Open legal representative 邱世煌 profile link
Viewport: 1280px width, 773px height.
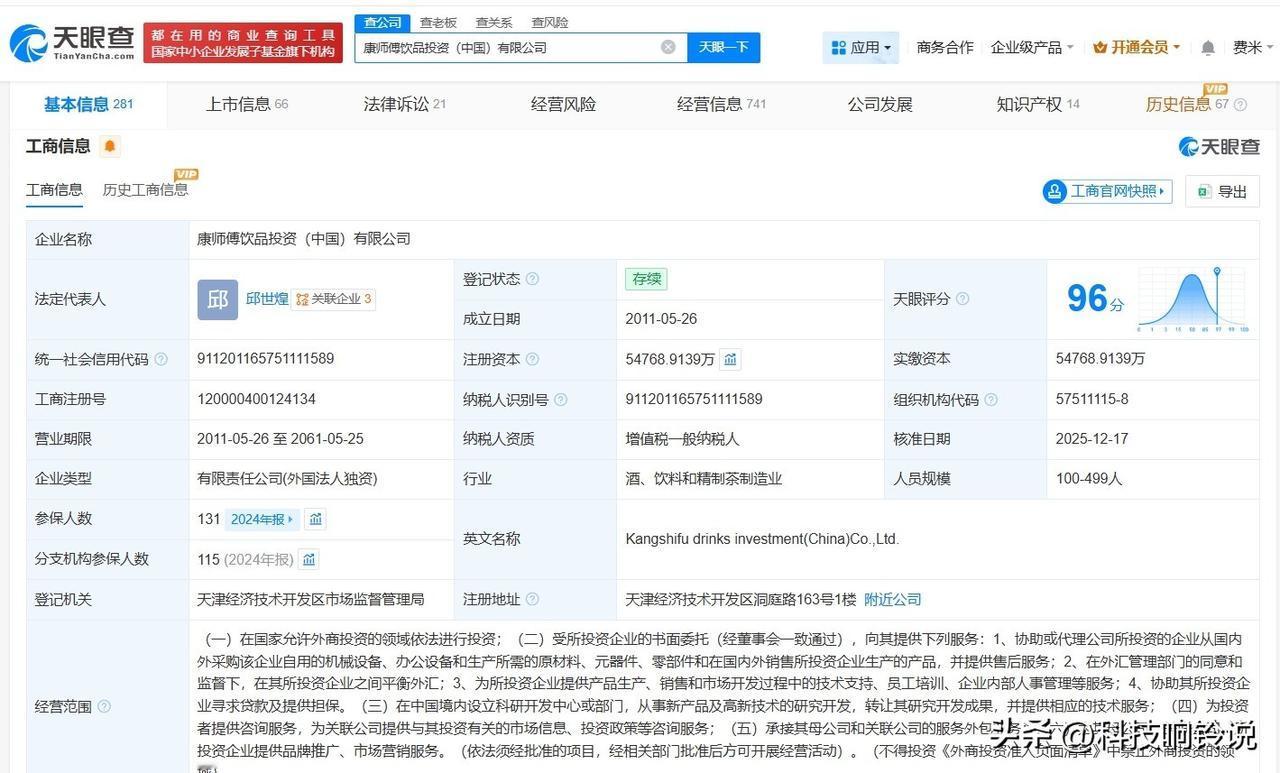point(267,298)
